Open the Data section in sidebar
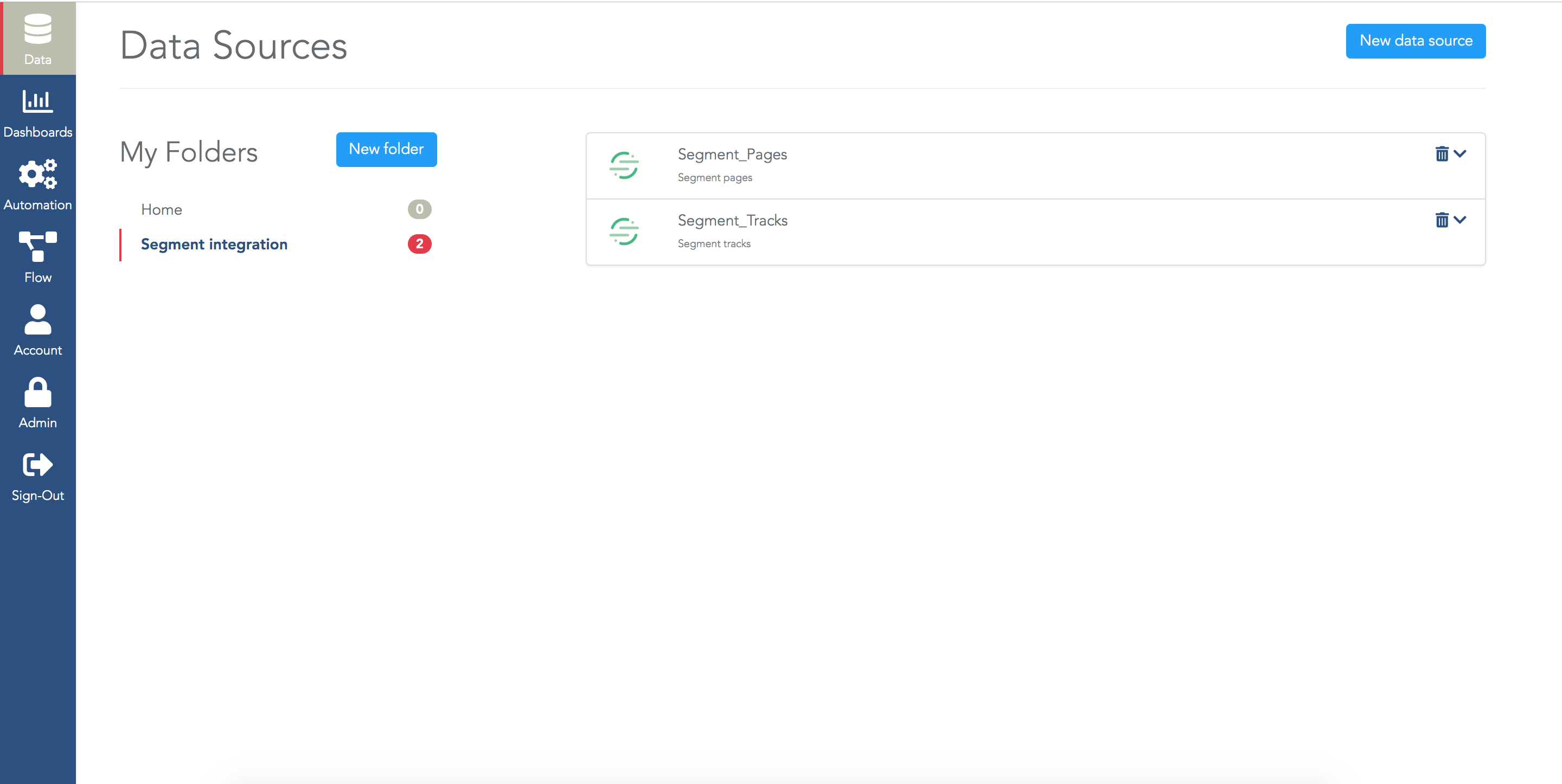Screen dimensions: 1562x784 [x=37, y=39]
